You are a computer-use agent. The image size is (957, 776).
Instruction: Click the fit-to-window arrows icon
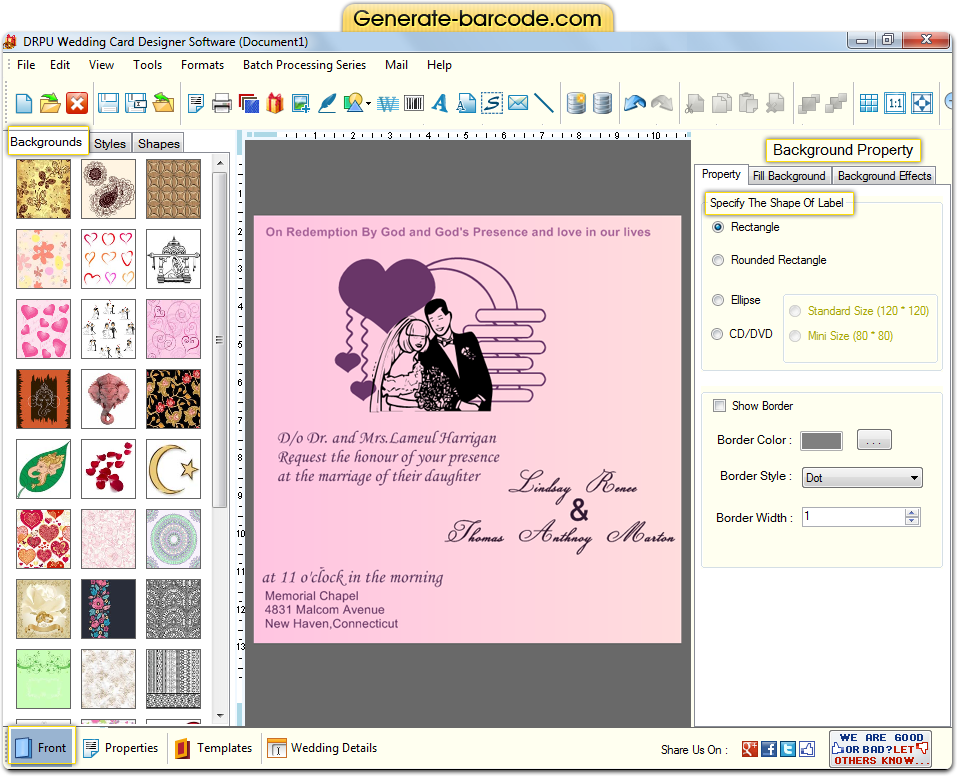pos(922,103)
